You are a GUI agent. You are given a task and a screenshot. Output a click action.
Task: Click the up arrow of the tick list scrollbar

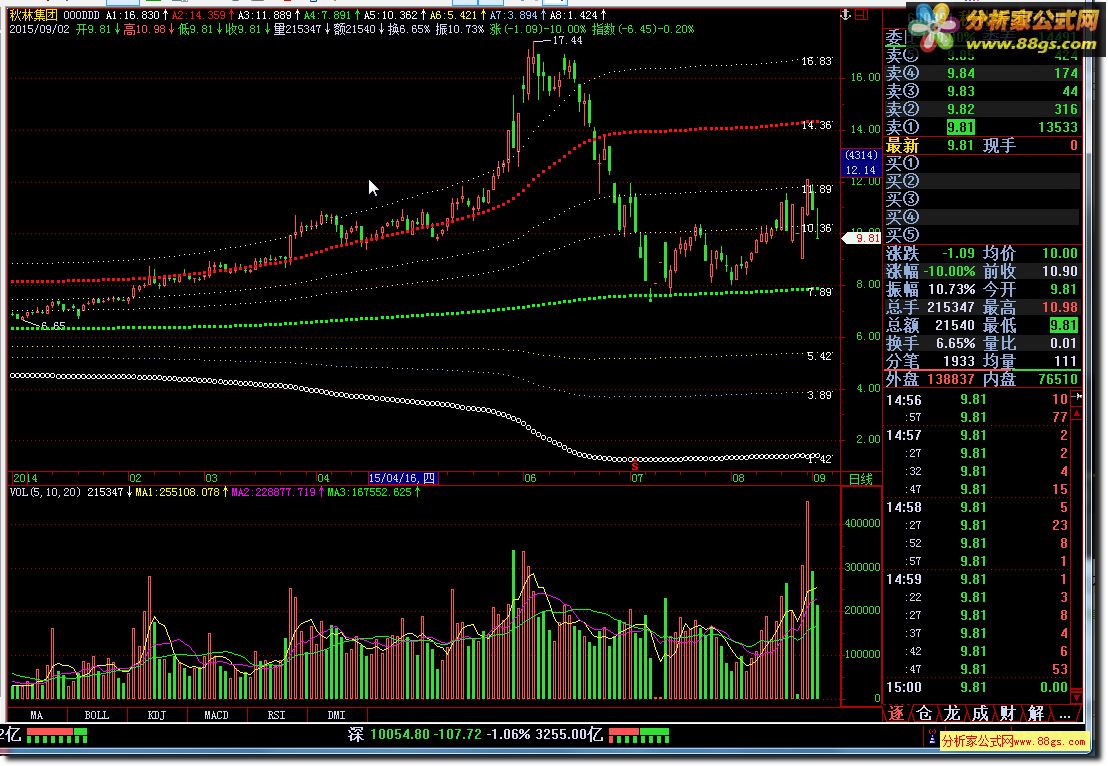coord(1077,412)
